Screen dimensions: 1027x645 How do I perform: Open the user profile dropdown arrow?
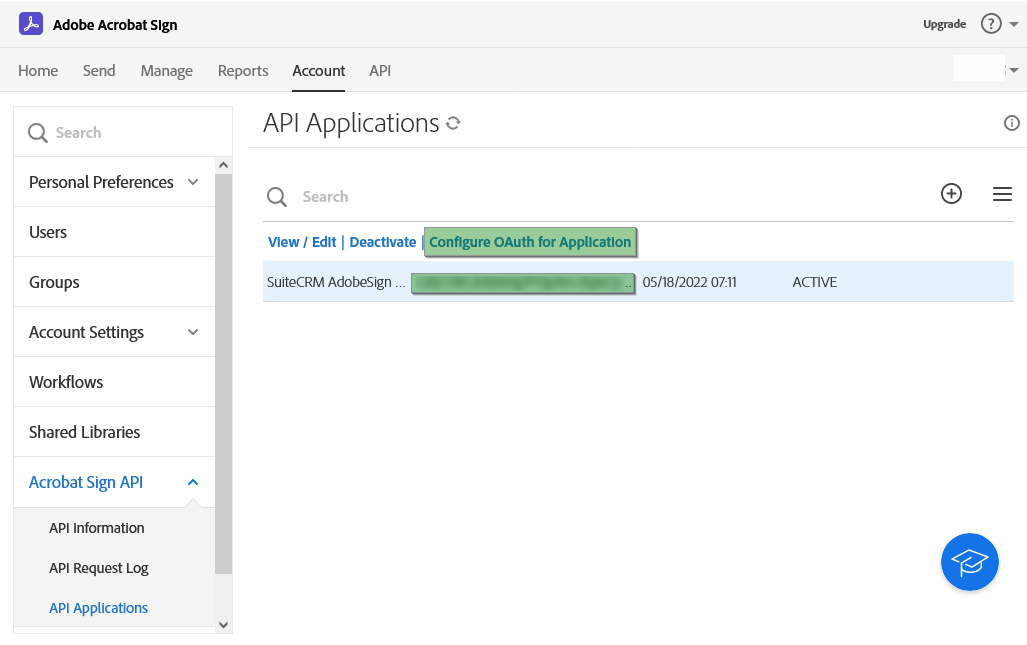coord(1014,70)
